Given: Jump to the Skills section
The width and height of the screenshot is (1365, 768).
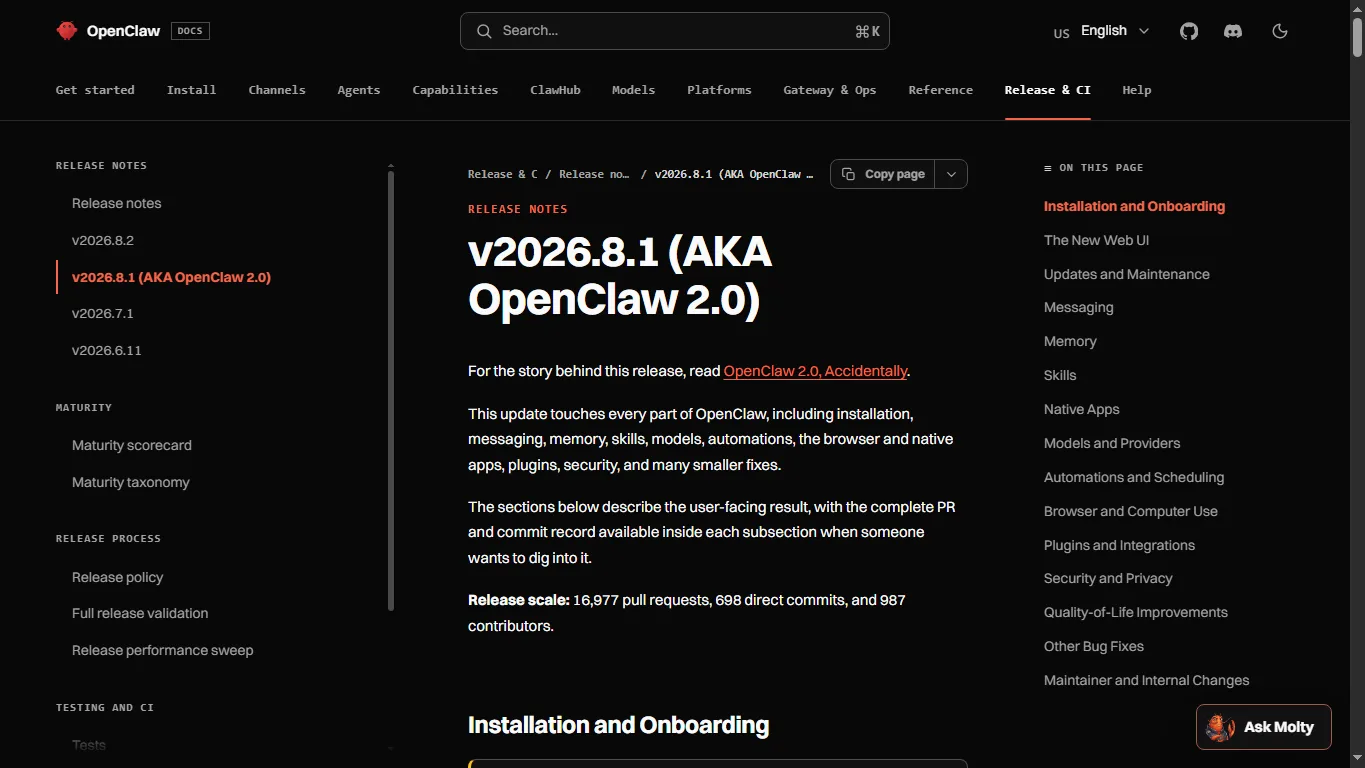Looking at the screenshot, I should (1060, 375).
